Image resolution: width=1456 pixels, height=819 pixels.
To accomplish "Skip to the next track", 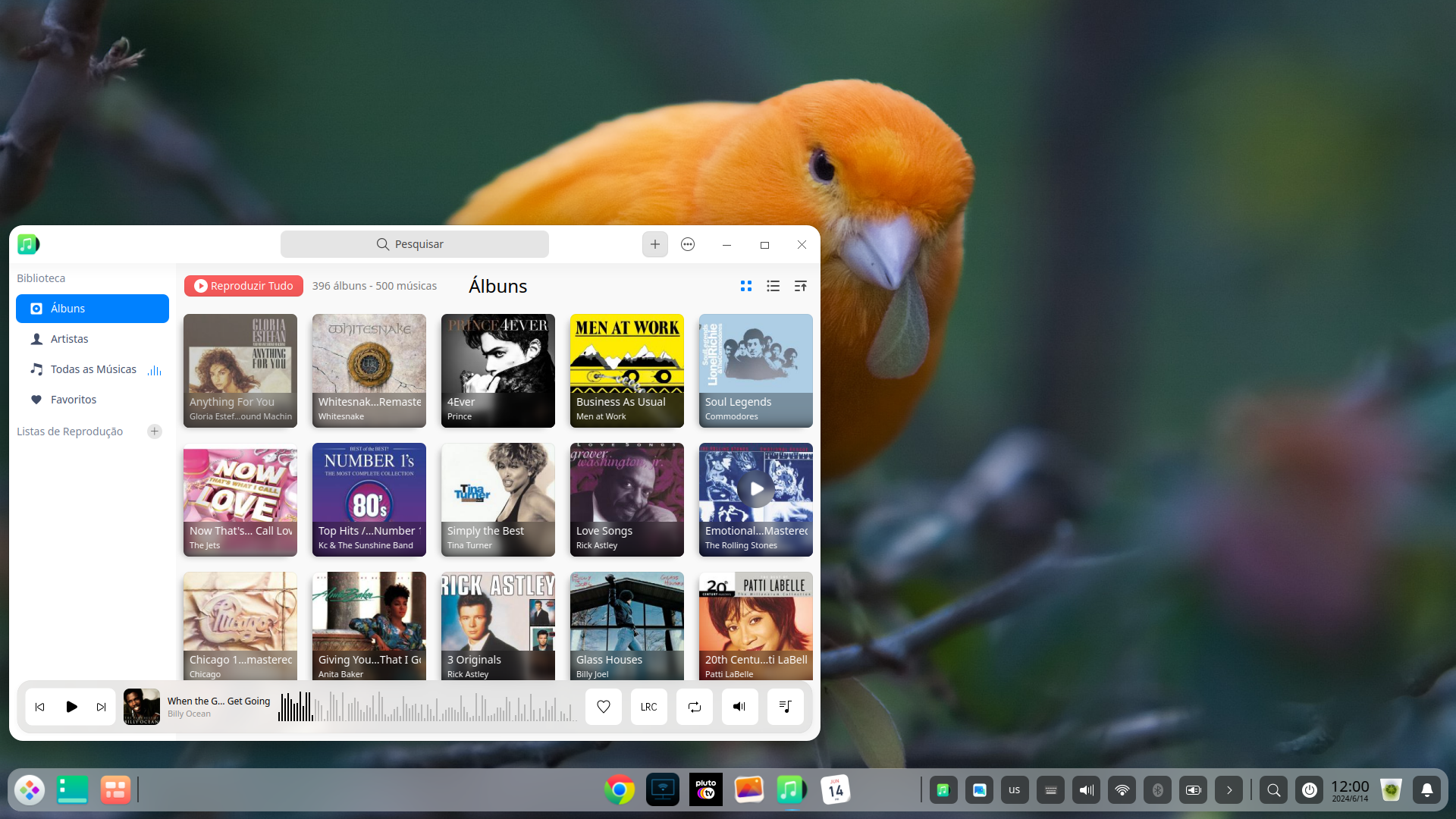I will [x=101, y=707].
